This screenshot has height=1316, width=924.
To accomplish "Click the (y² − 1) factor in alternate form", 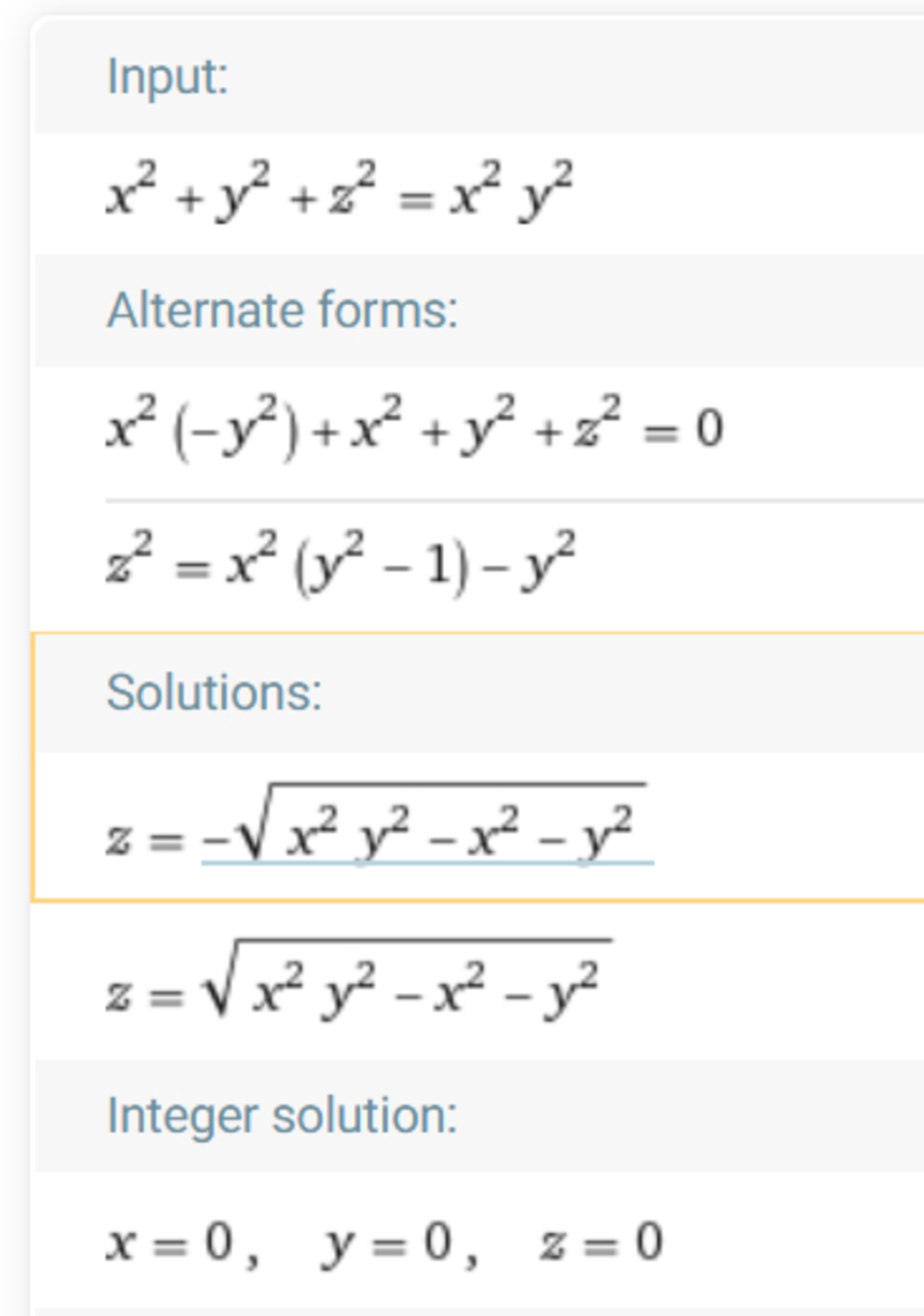I will tap(382, 566).
